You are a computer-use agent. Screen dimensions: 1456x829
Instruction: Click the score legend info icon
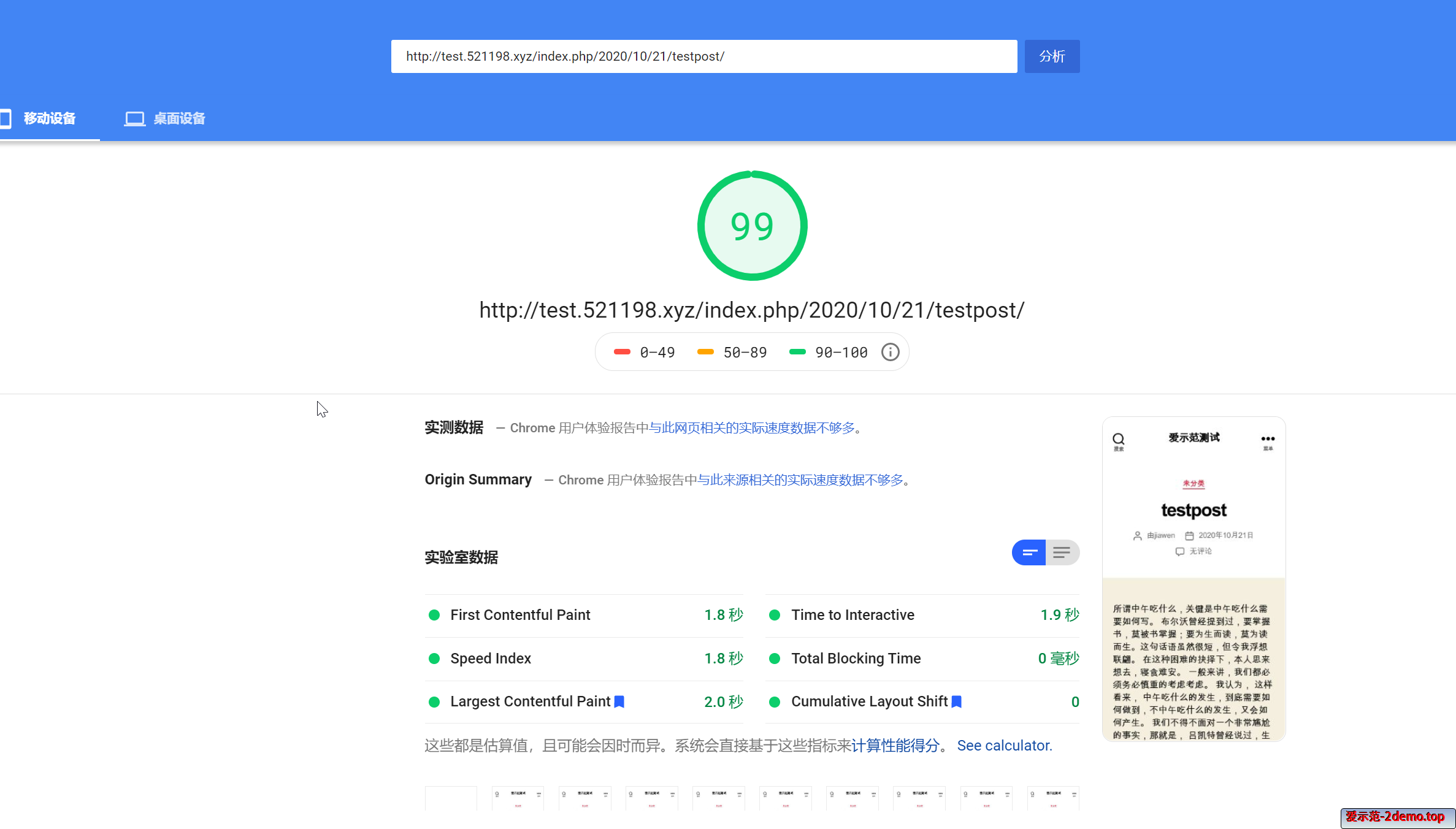tap(890, 352)
